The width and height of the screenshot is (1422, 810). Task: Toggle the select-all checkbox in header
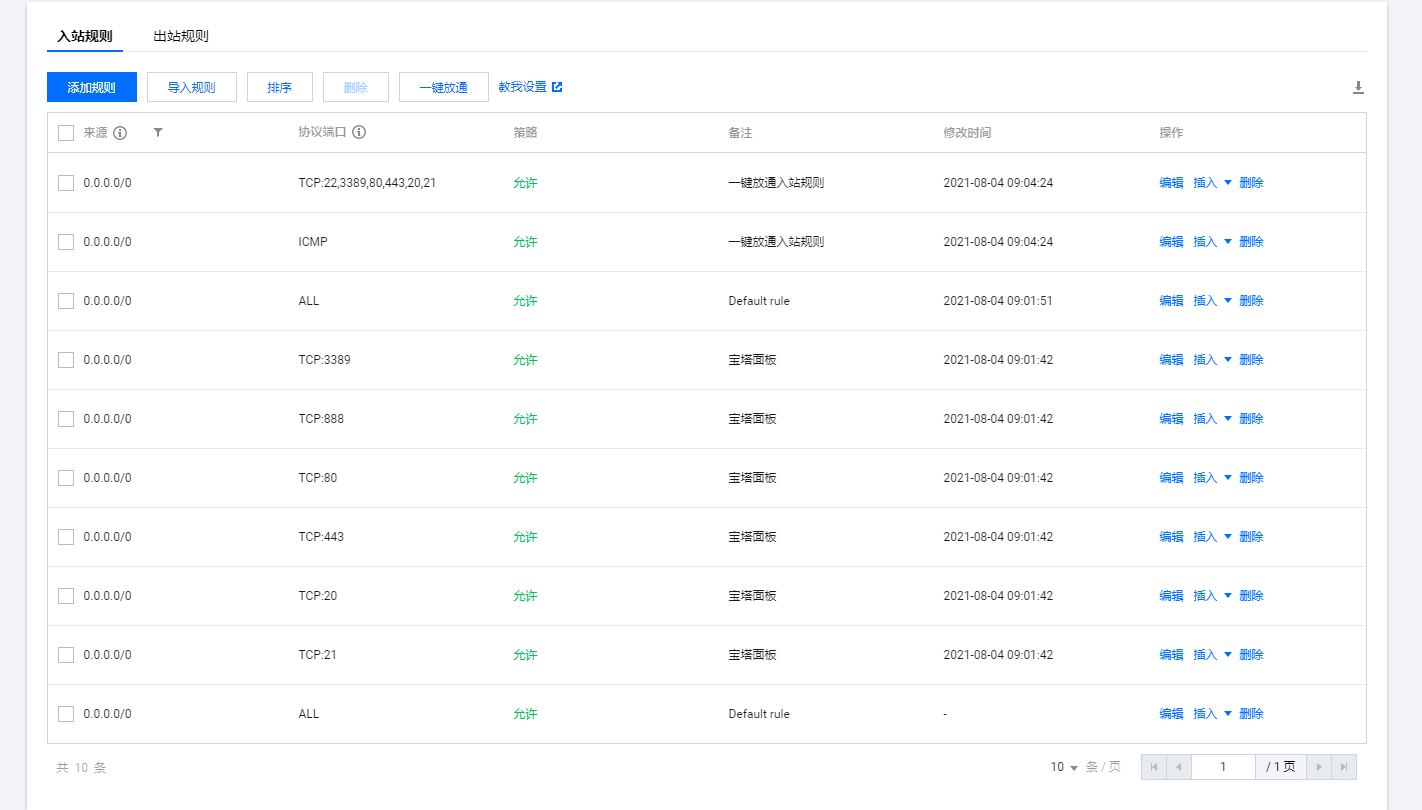[66, 133]
